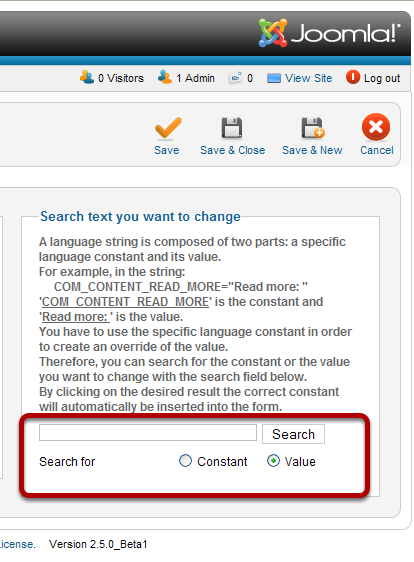Image resolution: width=414 pixels, height=562 pixels.
Task: Click the COM_CONTENT_READ_MORE="Read more: " example line
Action: [181, 287]
